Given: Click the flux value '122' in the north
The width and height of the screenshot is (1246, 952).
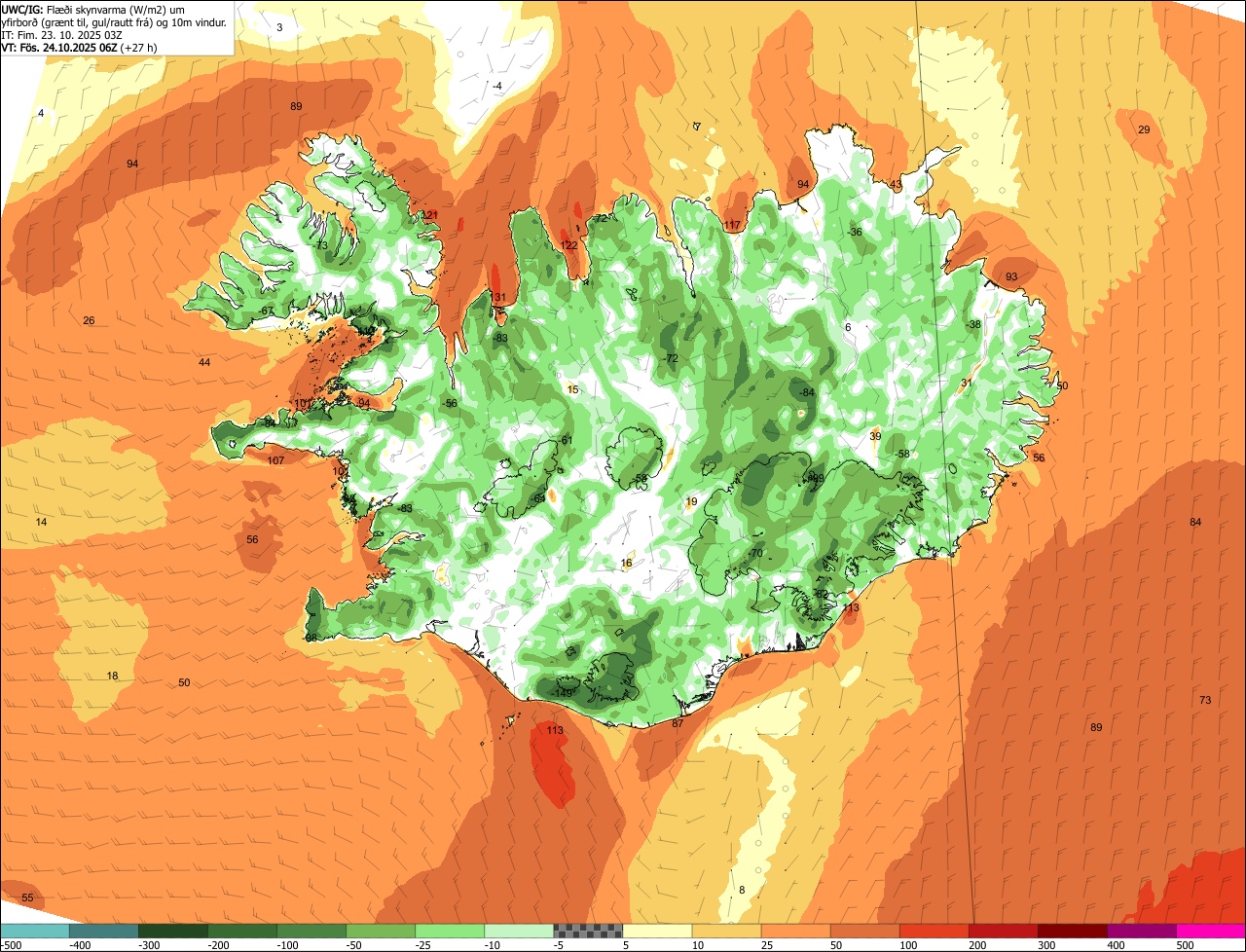Looking at the screenshot, I should tap(569, 245).
